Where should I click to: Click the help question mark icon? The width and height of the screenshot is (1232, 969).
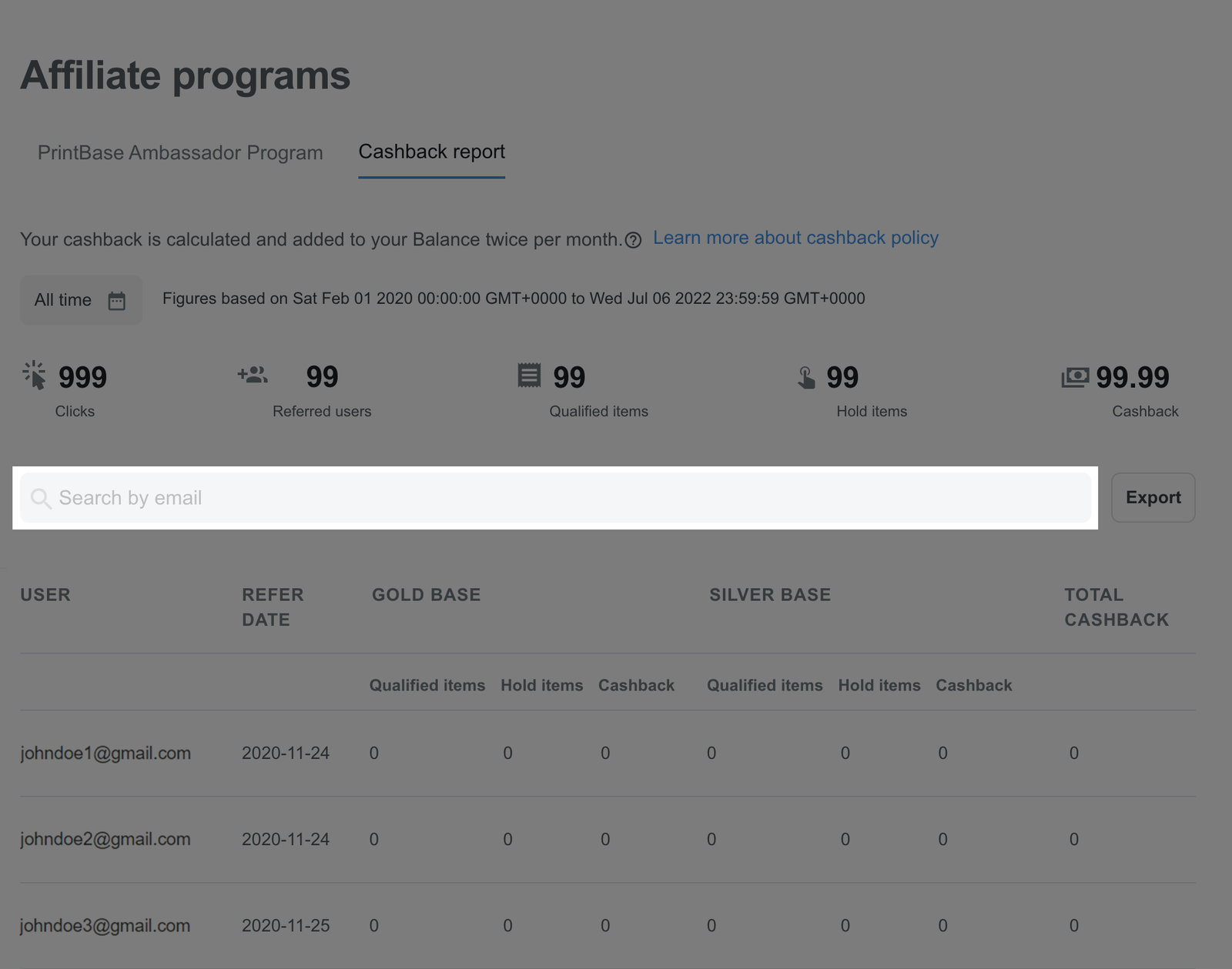[633, 240]
